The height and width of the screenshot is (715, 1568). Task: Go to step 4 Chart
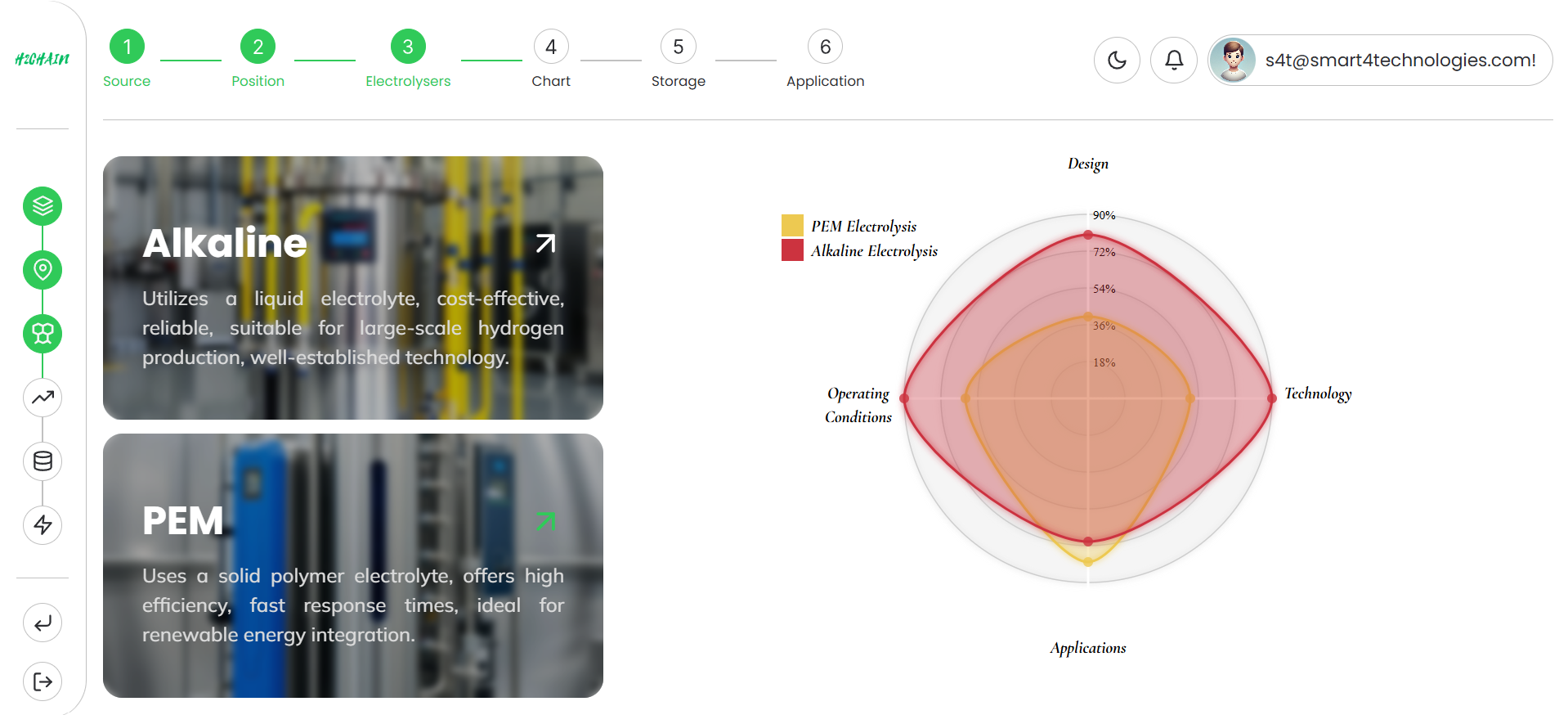tap(551, 47)
